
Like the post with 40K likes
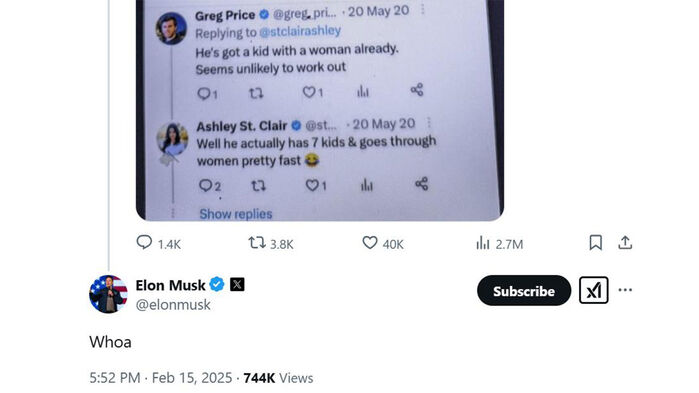click(x=382, y=243)
